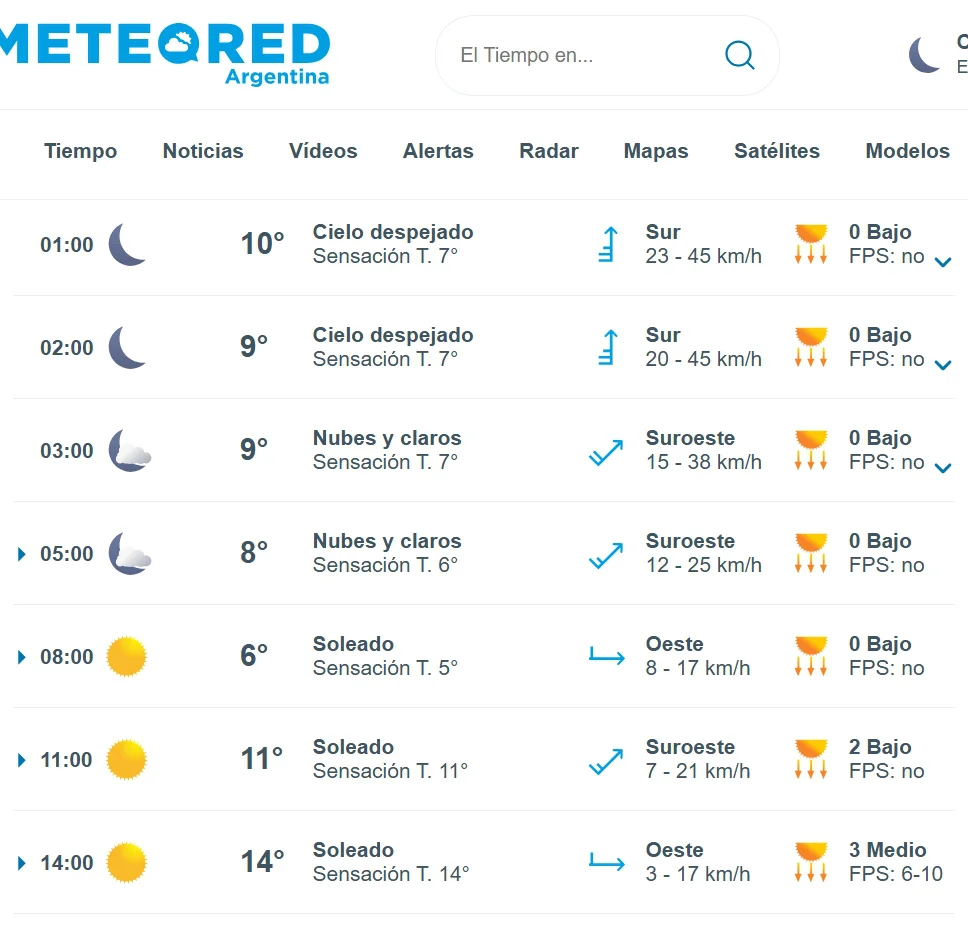Open the Noticias link

203,151
